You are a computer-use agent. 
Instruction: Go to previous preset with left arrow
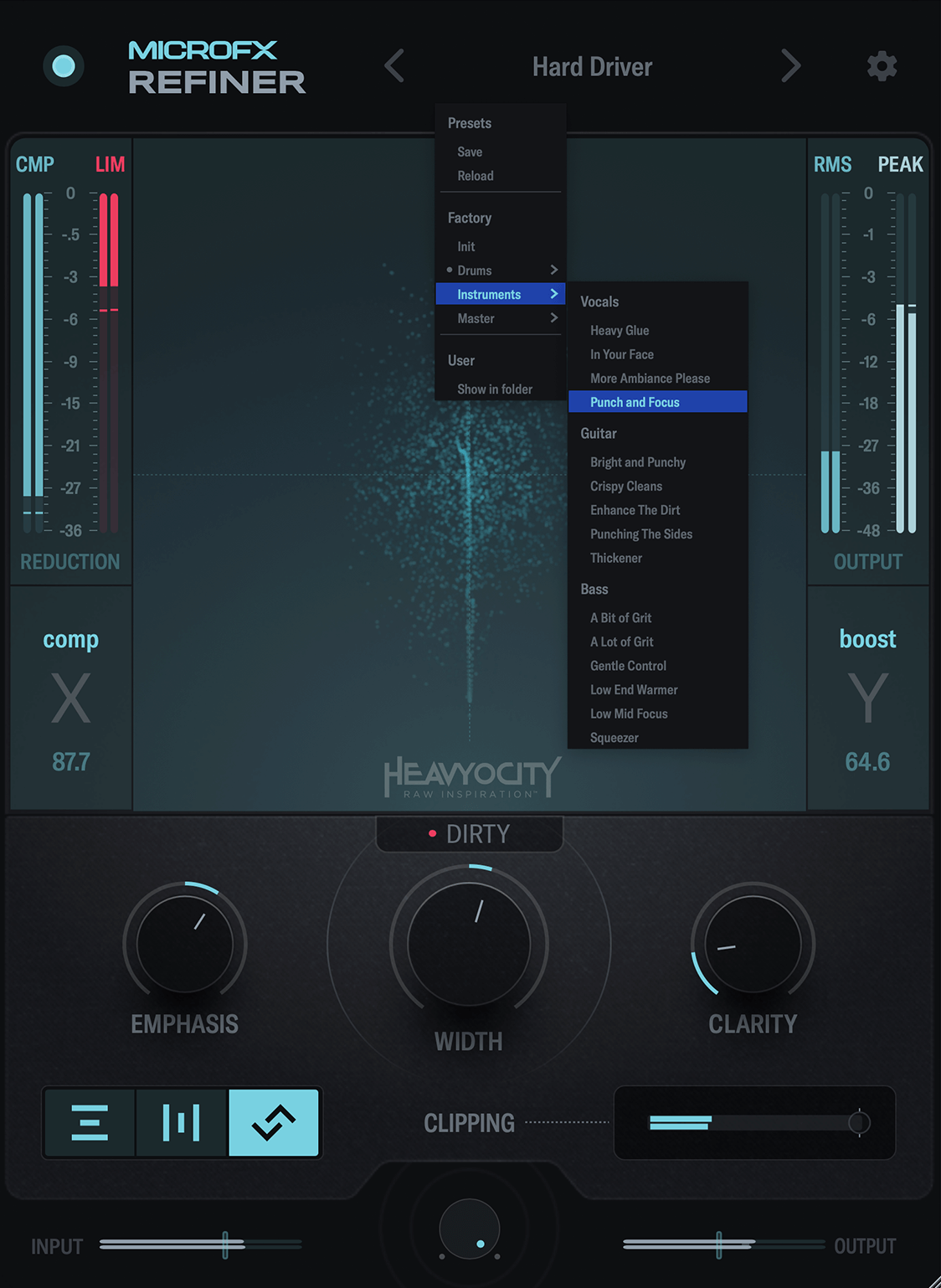(x=394, y=66)
